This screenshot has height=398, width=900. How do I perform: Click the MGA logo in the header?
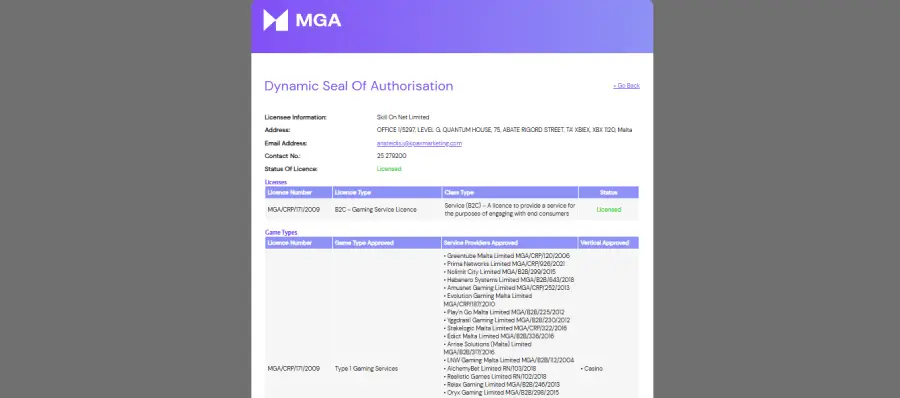coord(302,20)
